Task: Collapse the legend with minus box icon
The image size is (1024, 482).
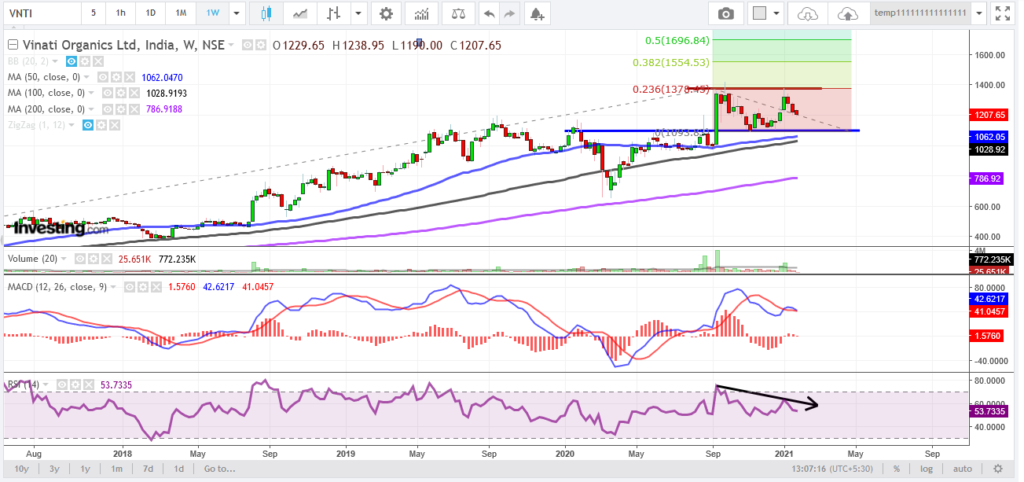Action: coord(12,45)
